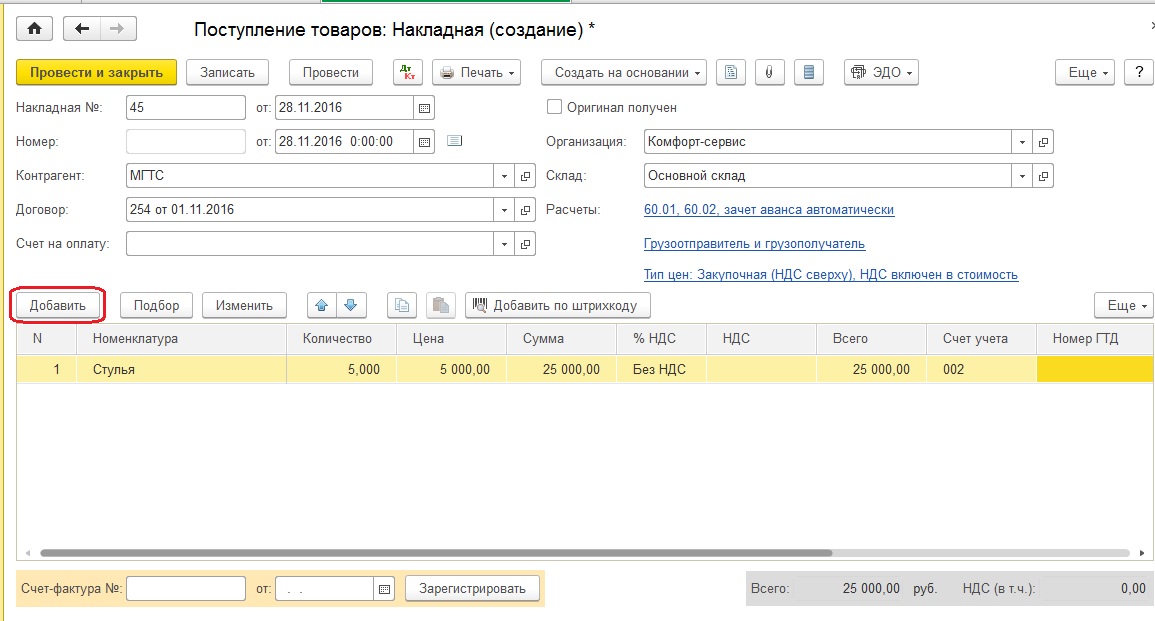Paste rows icon in table toolbar
This screenshot has height=621, width=1155.
pyautogui.click(x=441, y=305)
